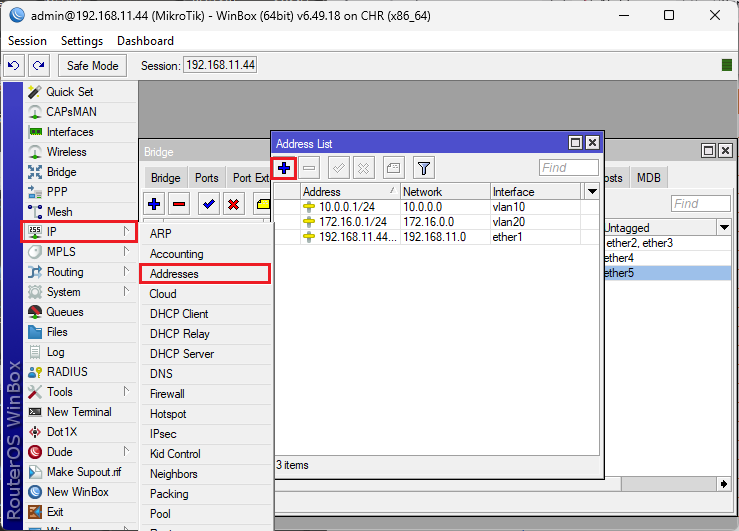The height and width of the screenshot is (531, 739).
Task: Click the Undo arrow in top toolbar
Action: pos(14,65)
